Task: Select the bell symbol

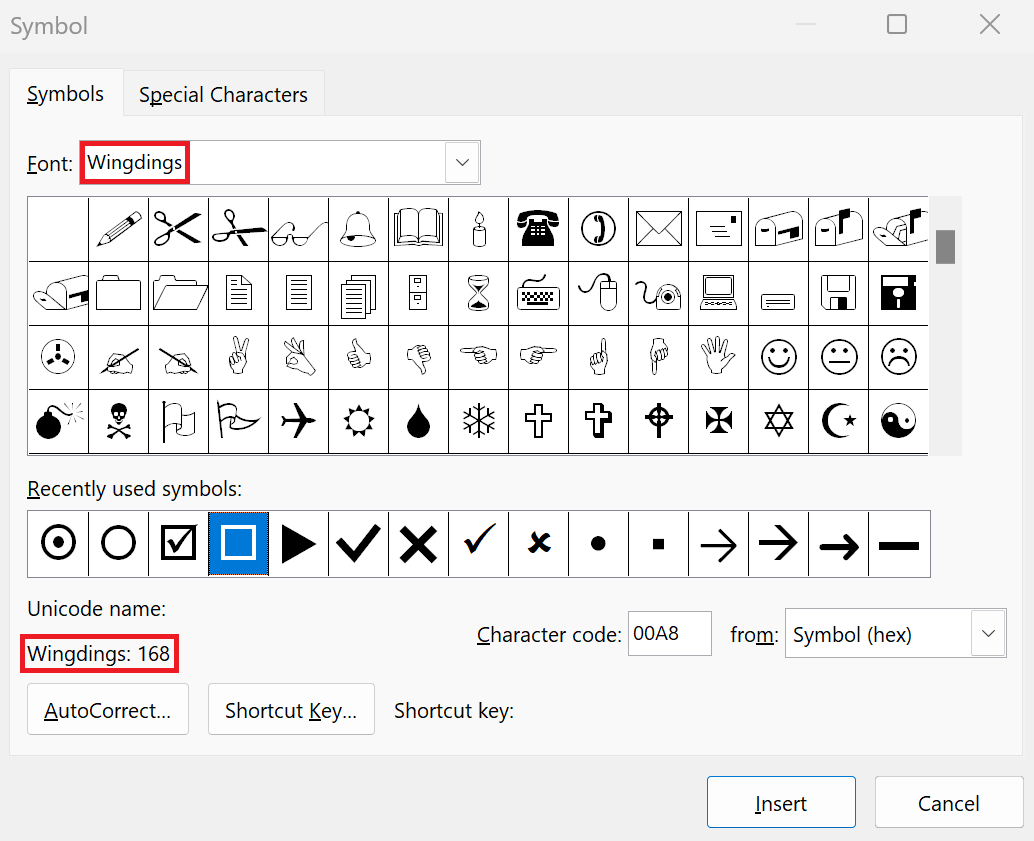Action: [358, 229]
